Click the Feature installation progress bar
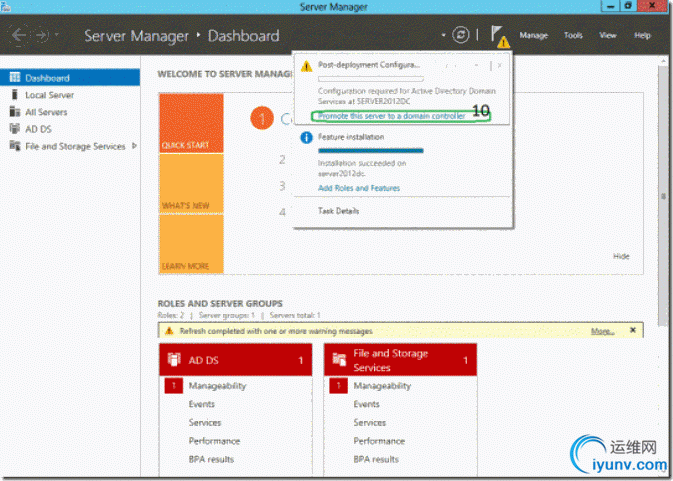 [x=370, y=151]
